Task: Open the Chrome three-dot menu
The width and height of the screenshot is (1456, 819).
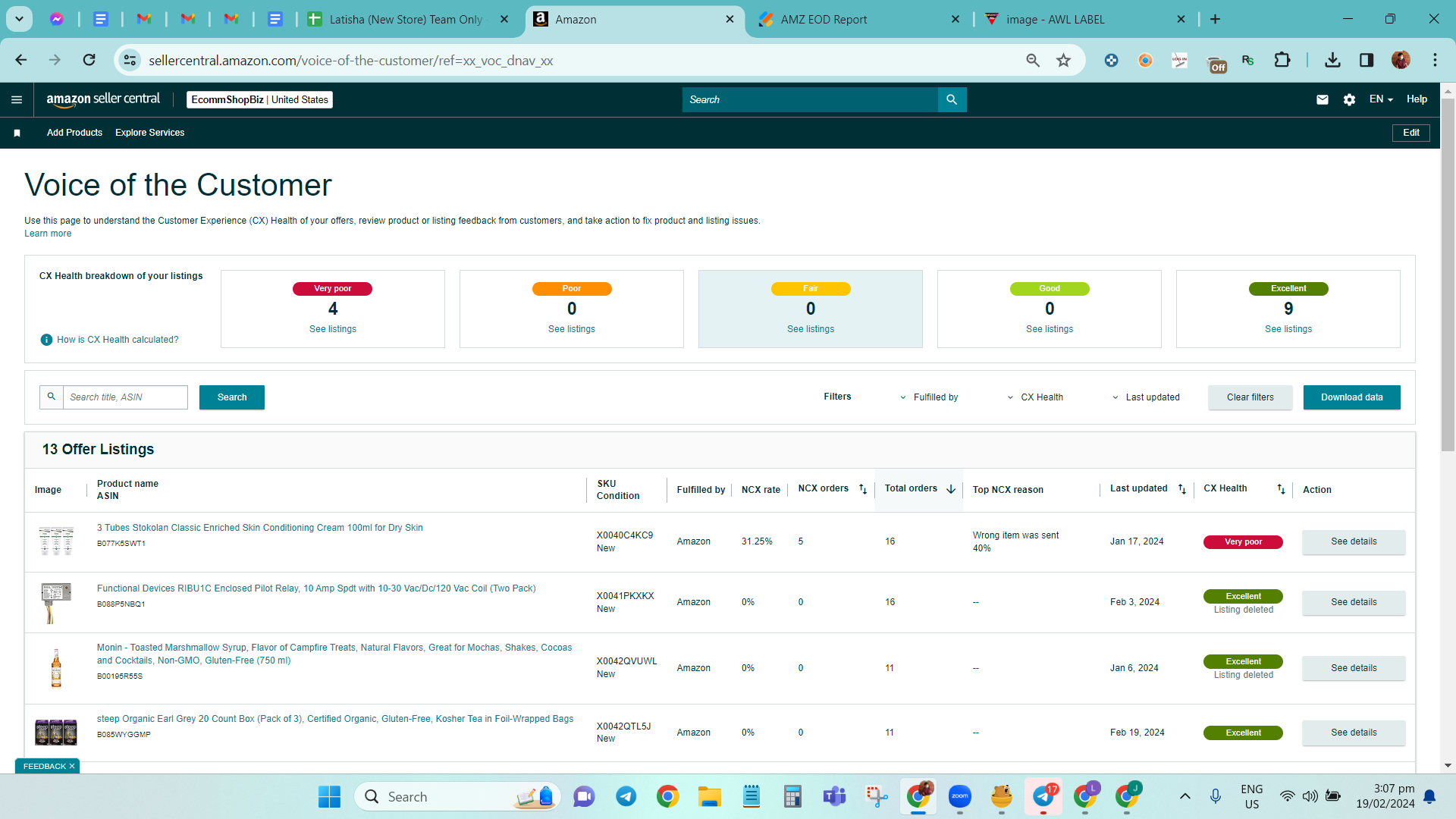Action: pos(1435,60)
